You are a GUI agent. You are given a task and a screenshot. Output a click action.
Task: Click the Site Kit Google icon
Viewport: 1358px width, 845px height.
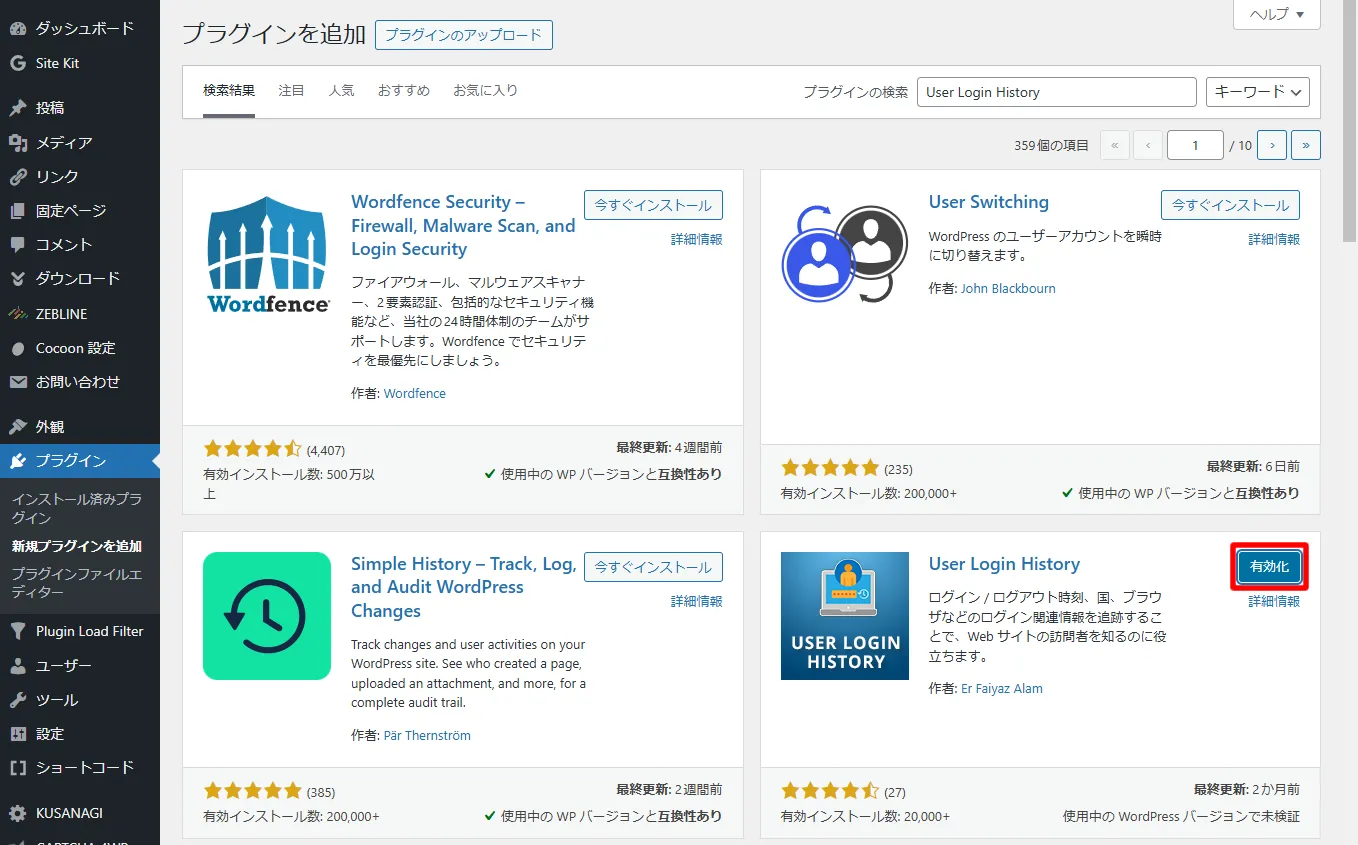17,63
